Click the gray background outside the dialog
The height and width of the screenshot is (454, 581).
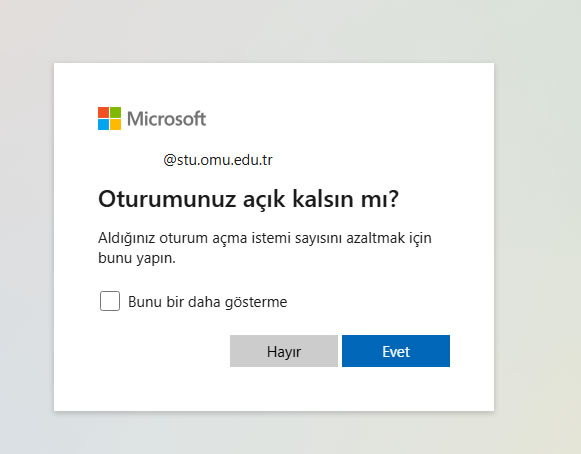coord(537,222)
